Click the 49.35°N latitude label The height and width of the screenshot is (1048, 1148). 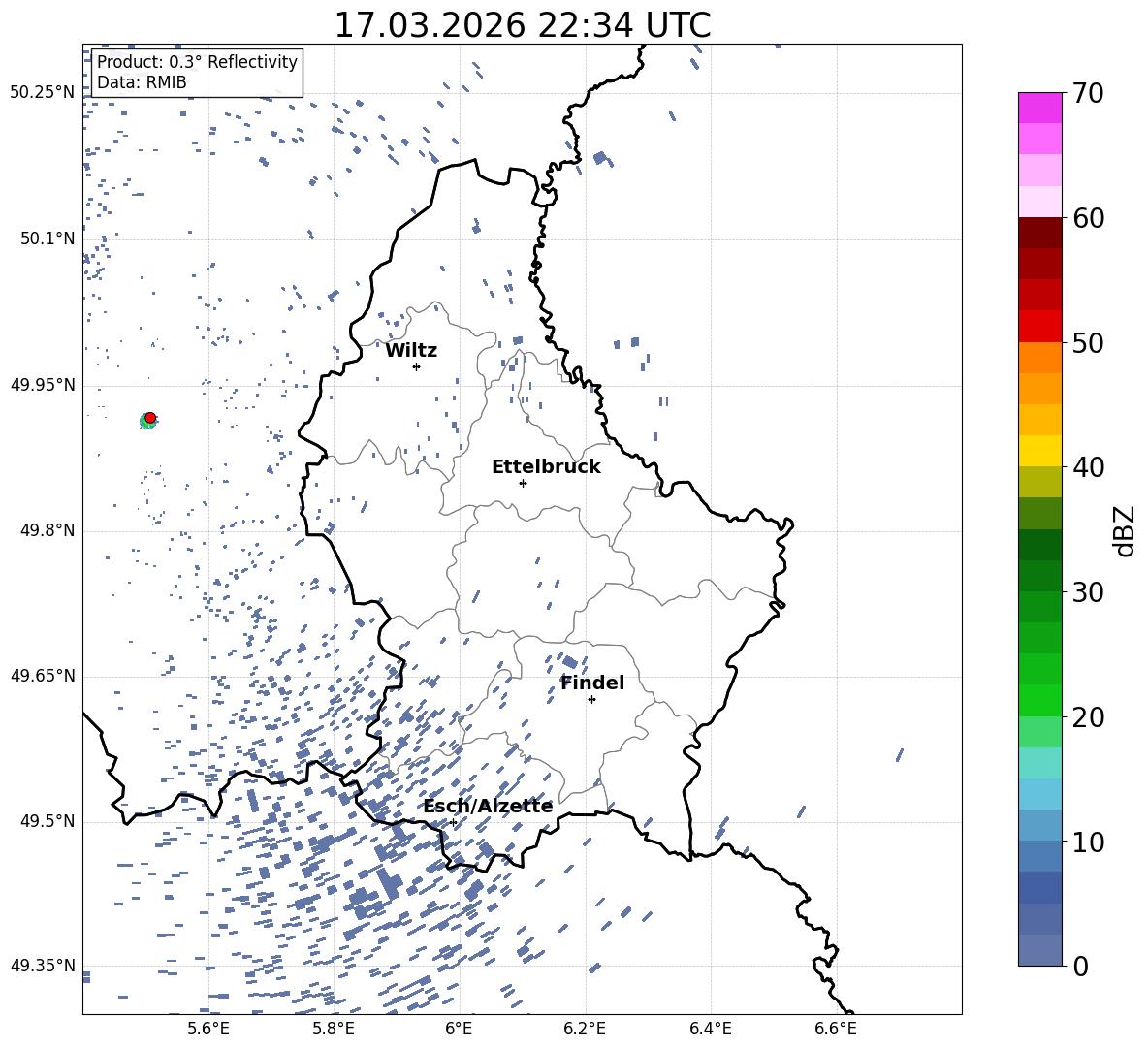[x=43, y=966]
